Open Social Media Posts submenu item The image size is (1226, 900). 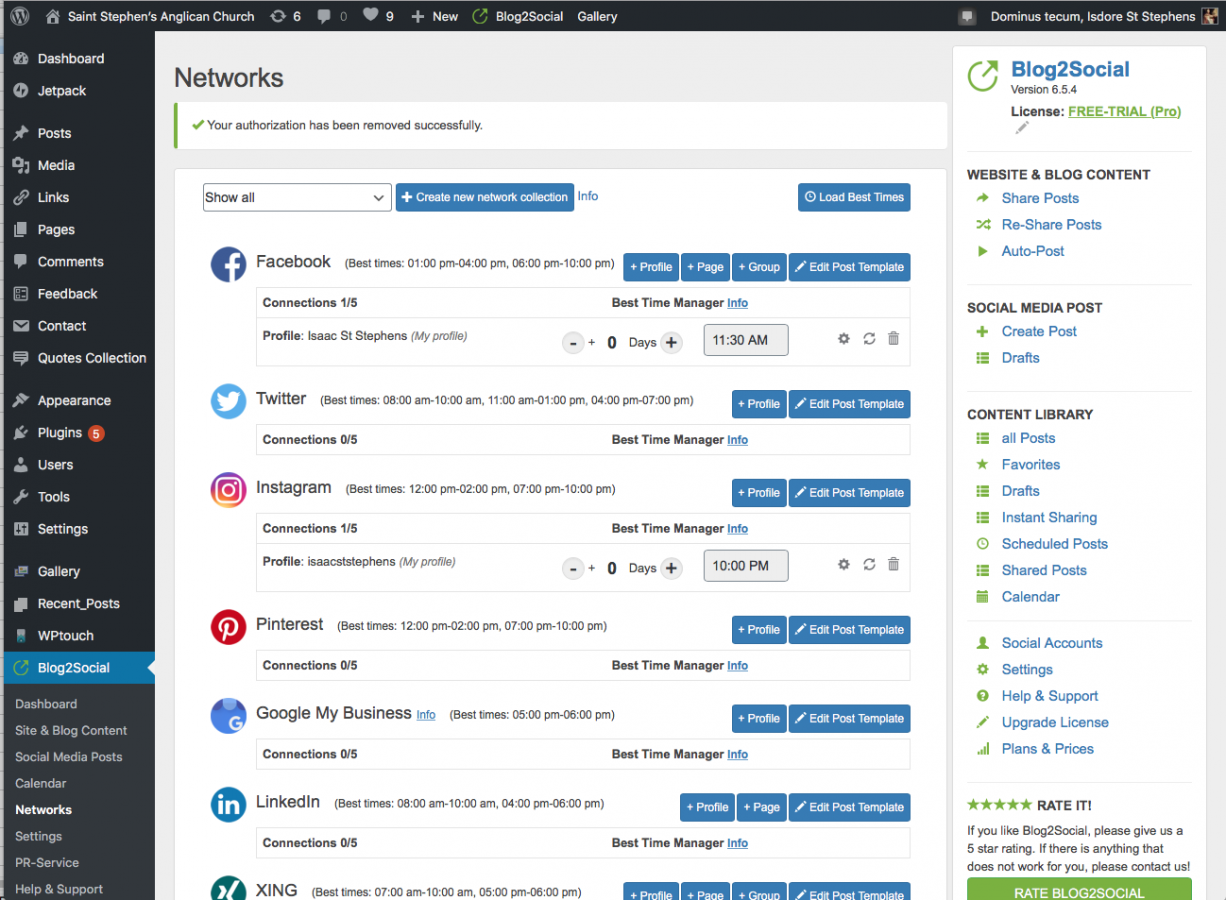(69, 757)
